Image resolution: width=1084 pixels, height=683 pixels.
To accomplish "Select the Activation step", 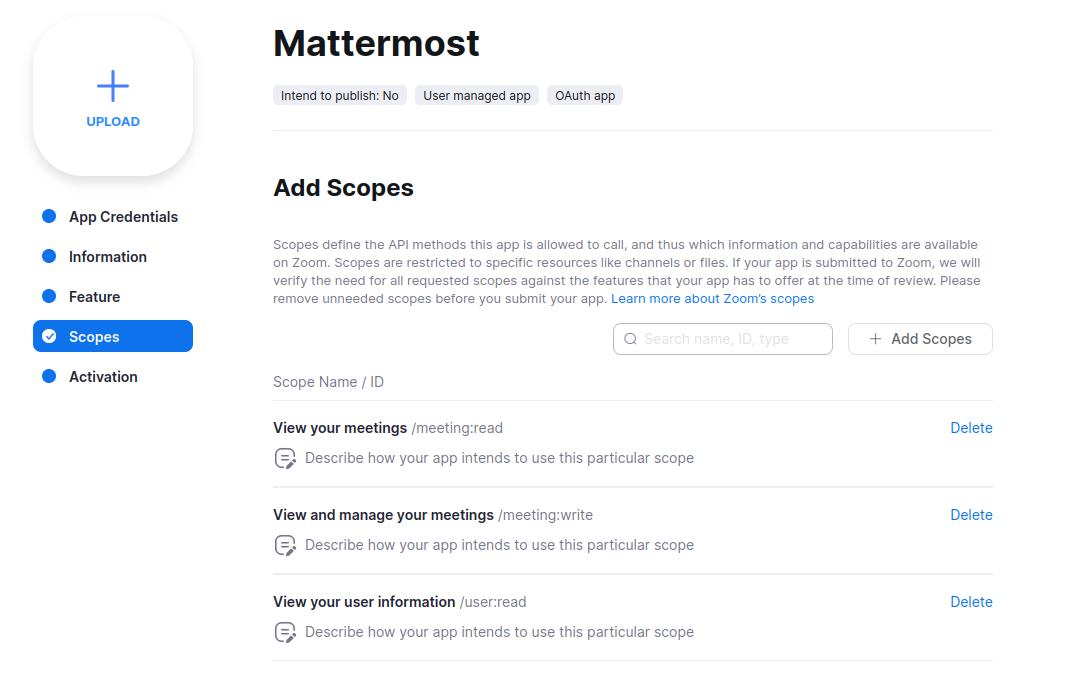I will coord(103,377).
